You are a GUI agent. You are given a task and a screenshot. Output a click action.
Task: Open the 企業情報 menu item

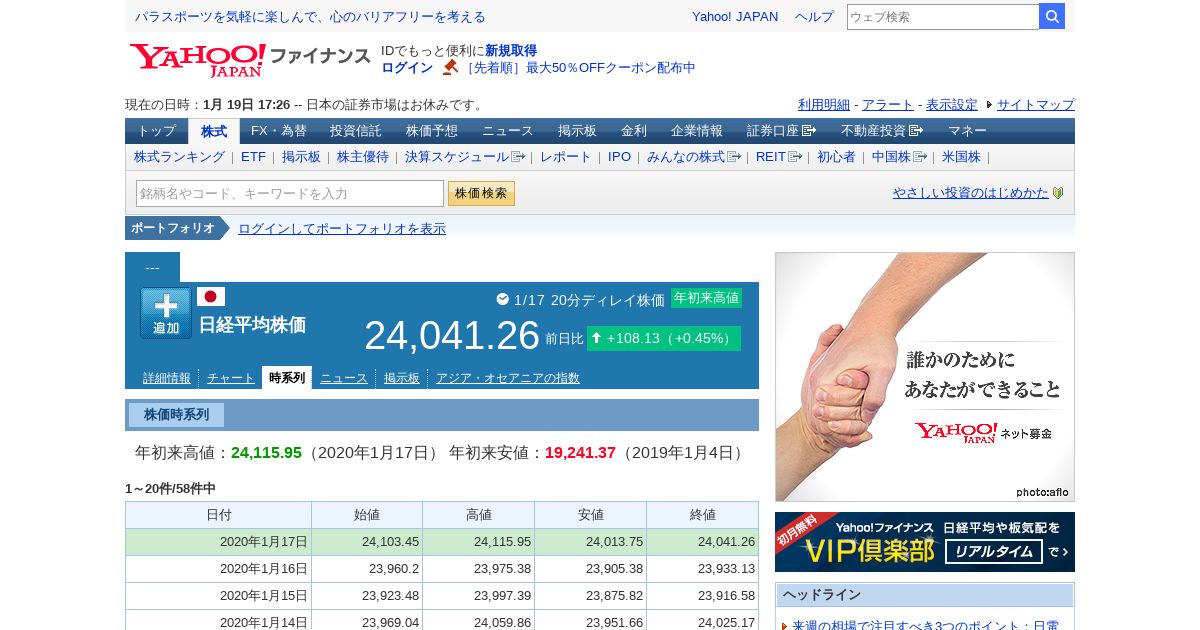pos(697,131)
